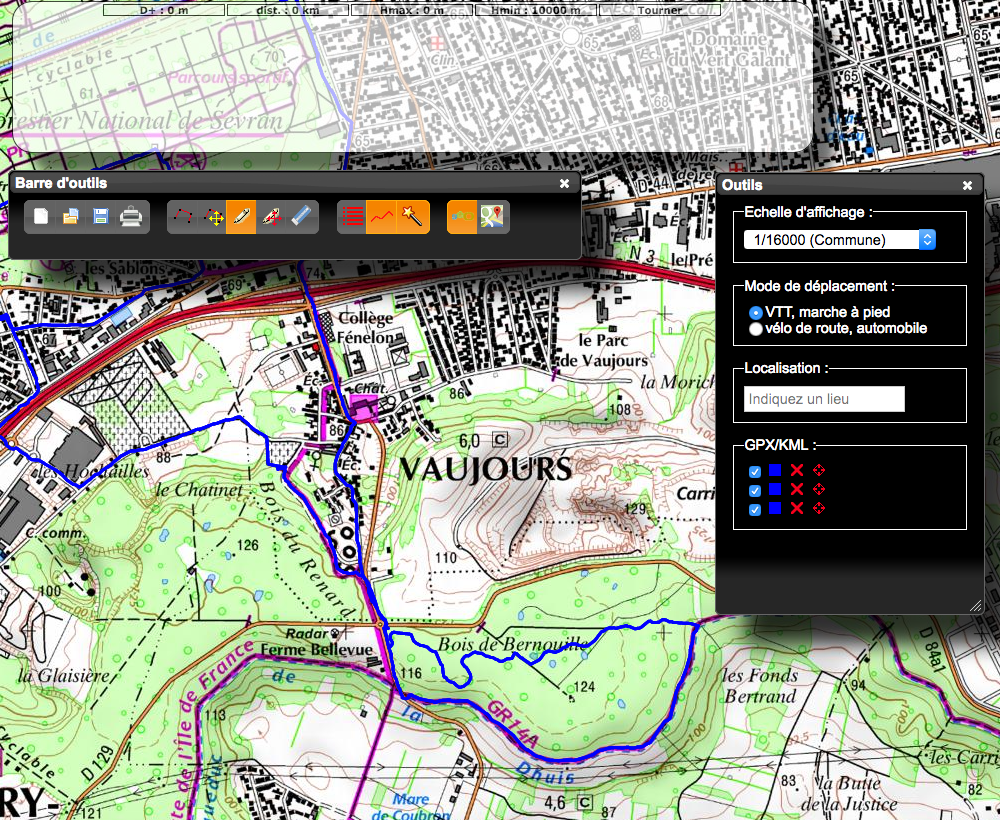
Task: Open a file with the folder icon
Action: point(71,216)
